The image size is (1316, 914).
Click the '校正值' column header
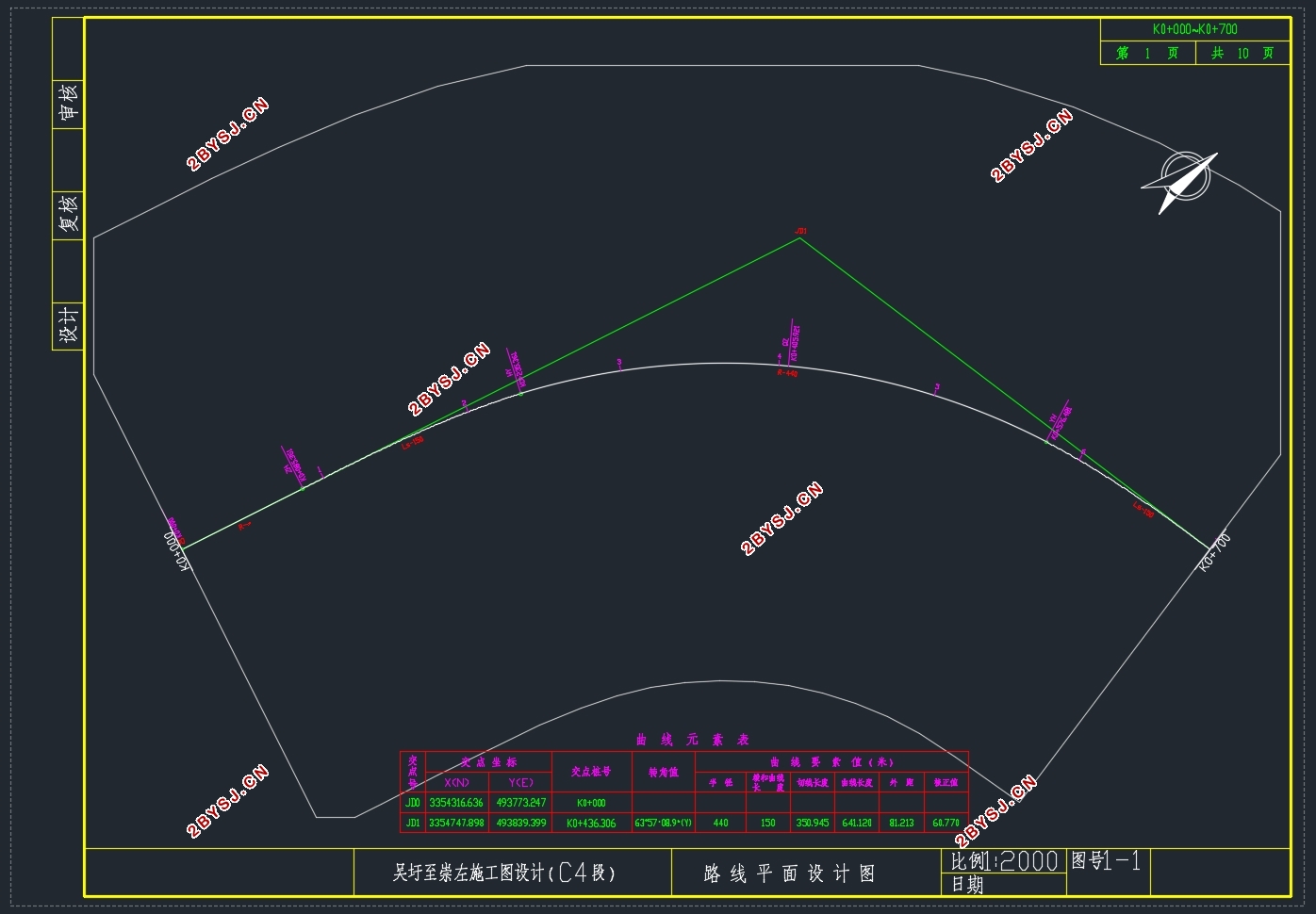coord(946,783)
